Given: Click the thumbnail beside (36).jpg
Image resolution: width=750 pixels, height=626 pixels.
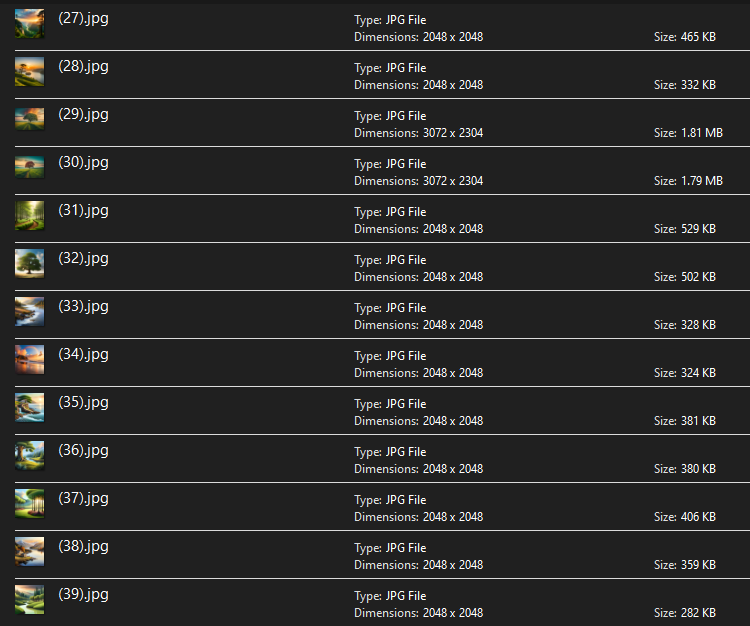Looking at the screenshot, I should pos(29,455).
